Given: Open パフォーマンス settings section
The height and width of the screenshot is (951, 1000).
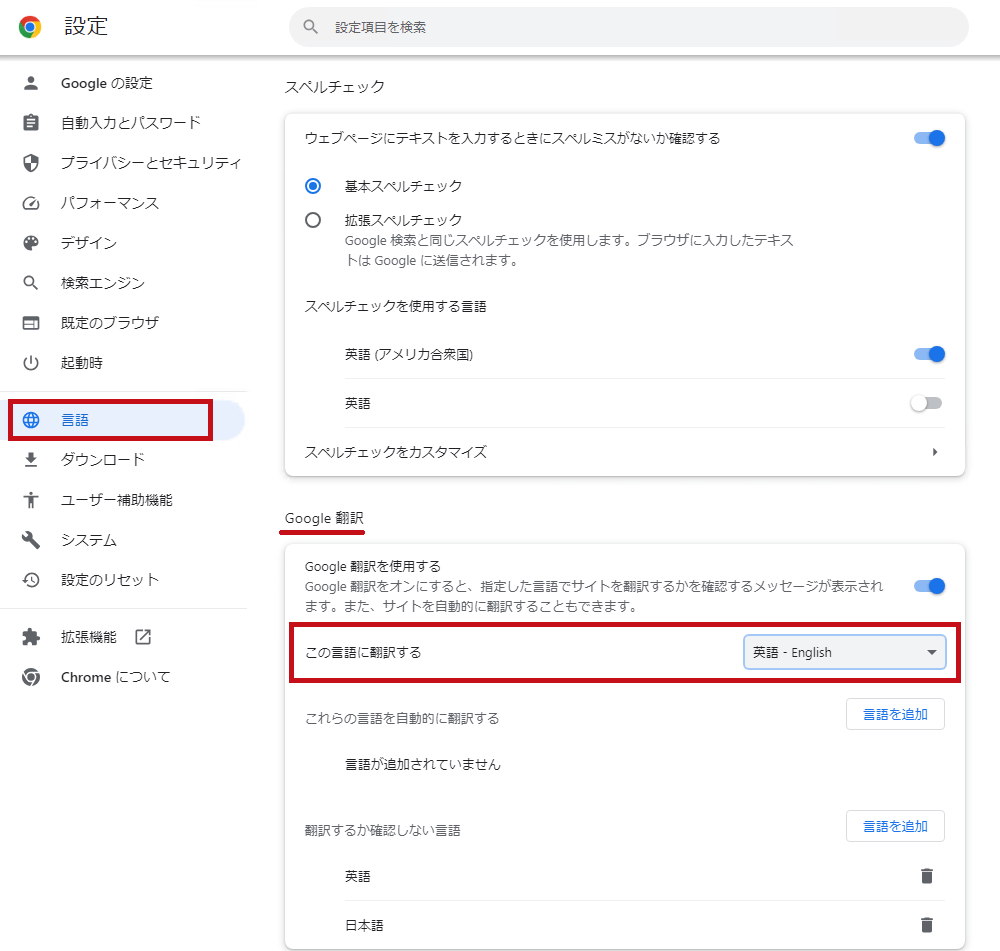Looking at the screenshot, I should pyautogui.click(x=110, y=203).
